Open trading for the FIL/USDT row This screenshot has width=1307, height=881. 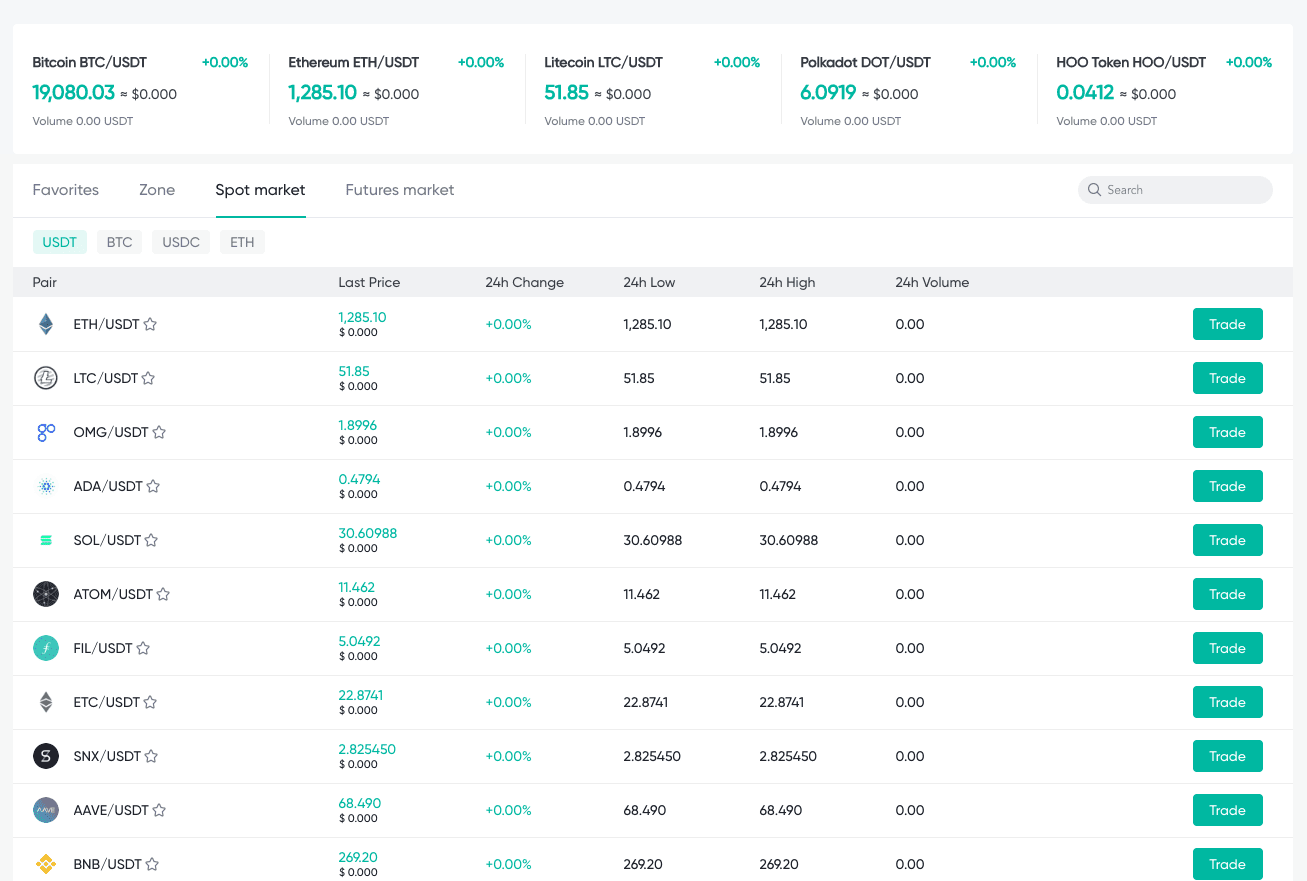[x=1227, y=648]
